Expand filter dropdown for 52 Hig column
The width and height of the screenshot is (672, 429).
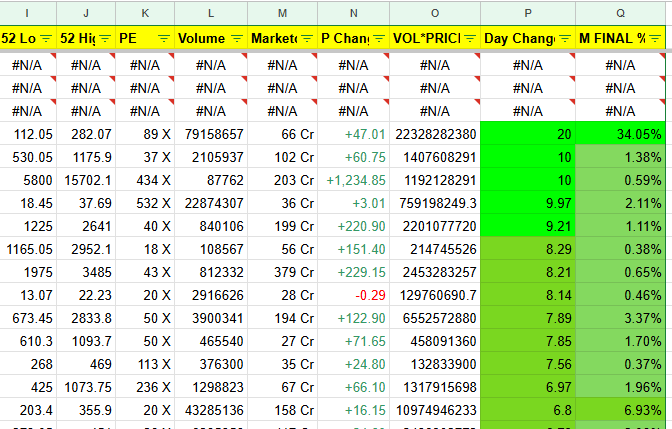point(103,38)
